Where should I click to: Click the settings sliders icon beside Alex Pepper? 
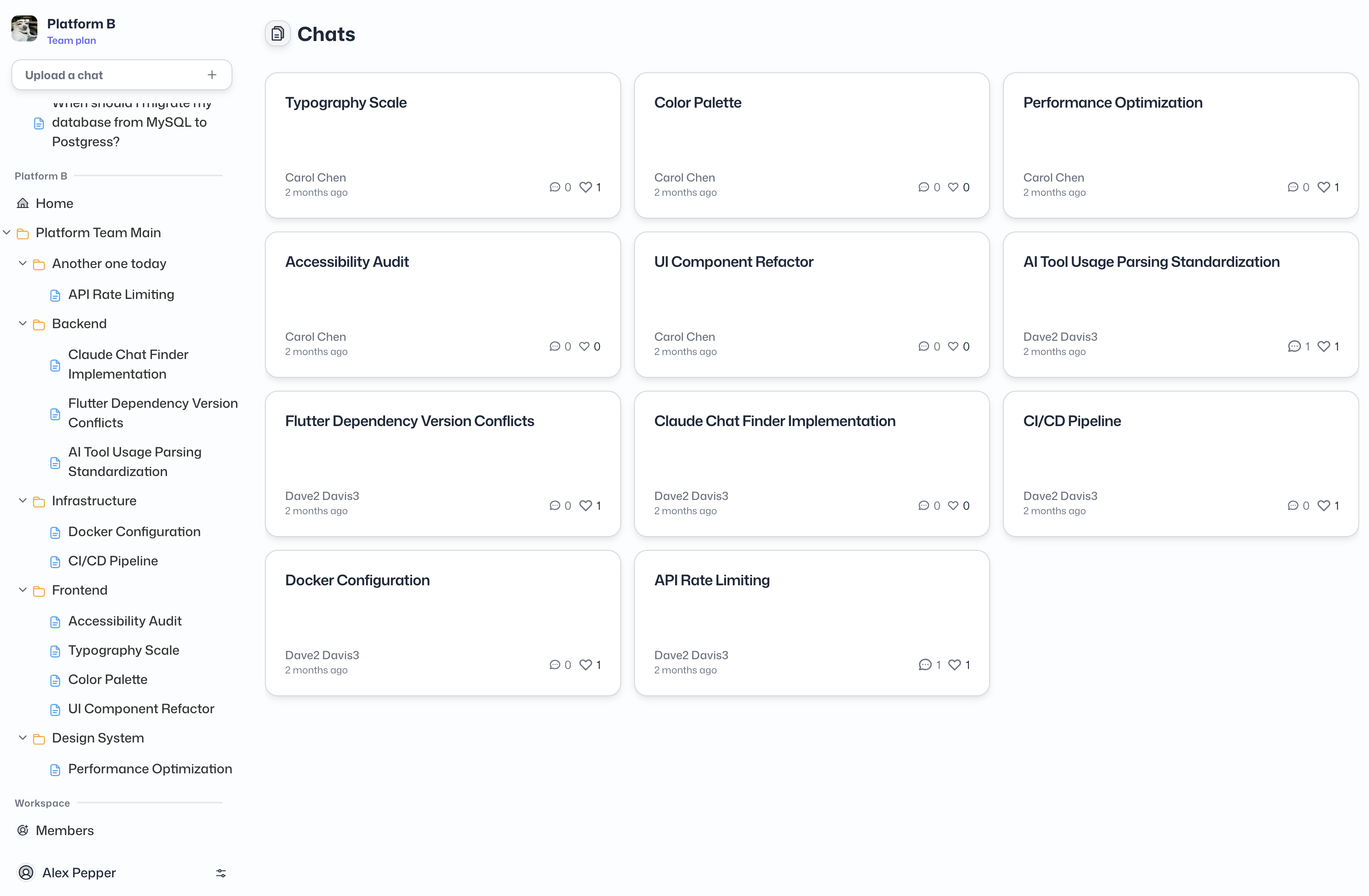pos(221,873)
